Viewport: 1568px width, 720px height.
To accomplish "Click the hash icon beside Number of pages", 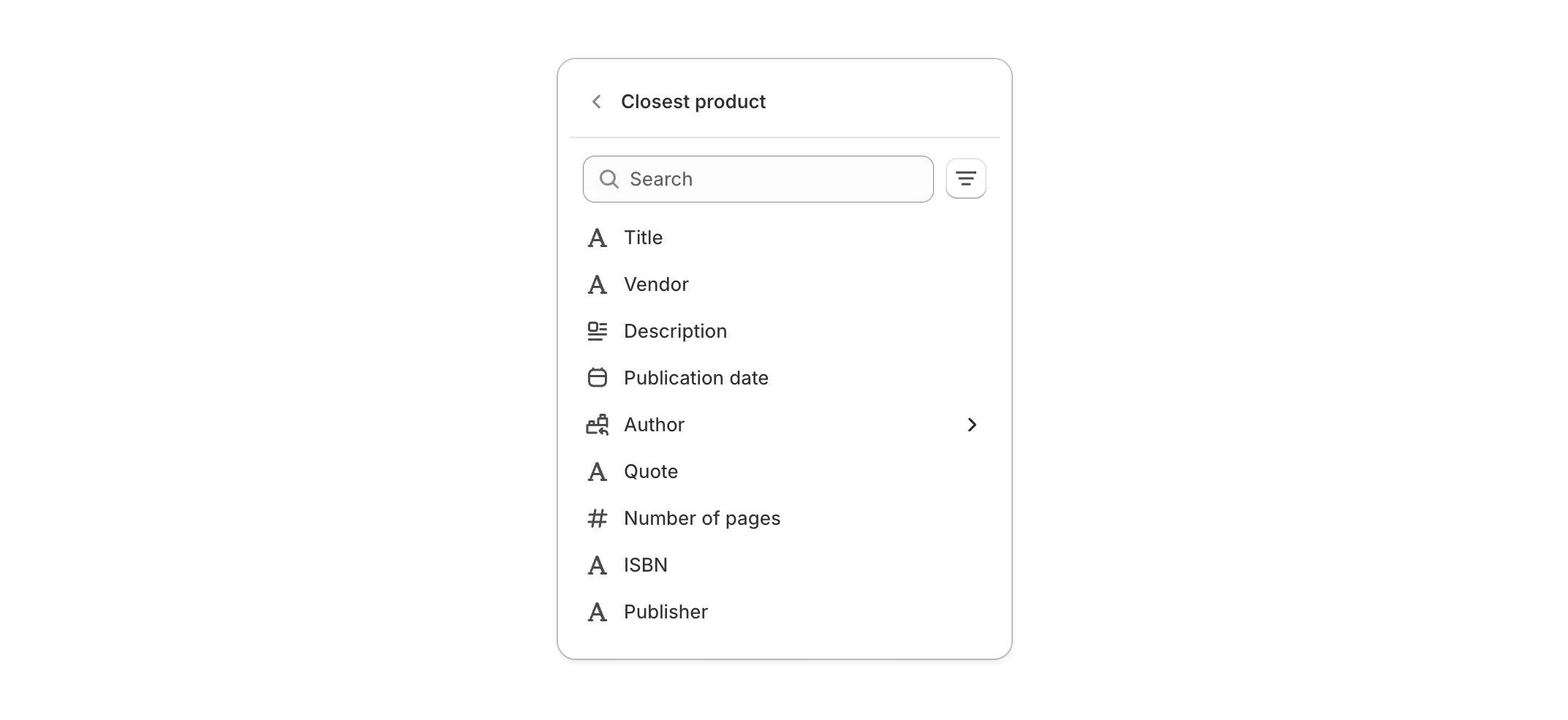I will [598, 518].
